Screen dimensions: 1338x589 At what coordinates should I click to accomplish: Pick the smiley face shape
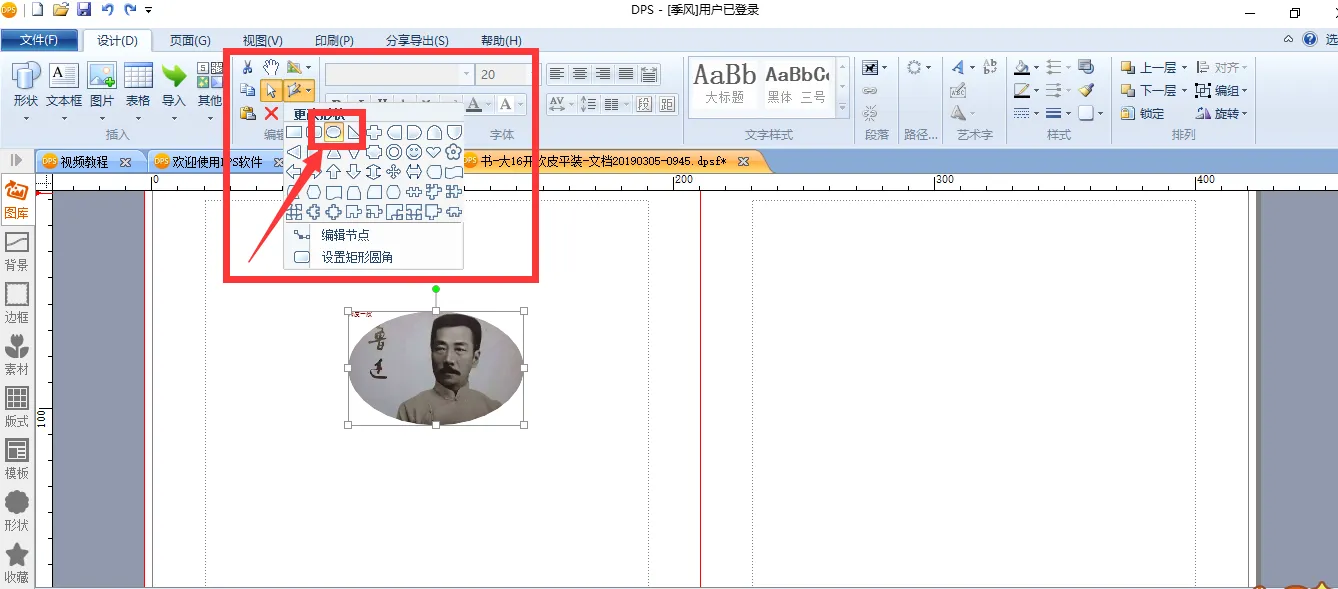tap(414, 152)
